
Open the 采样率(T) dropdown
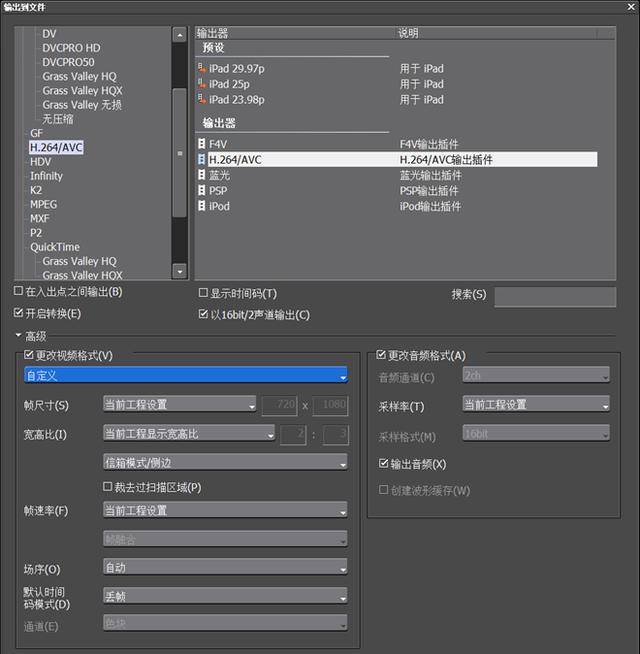536,404
